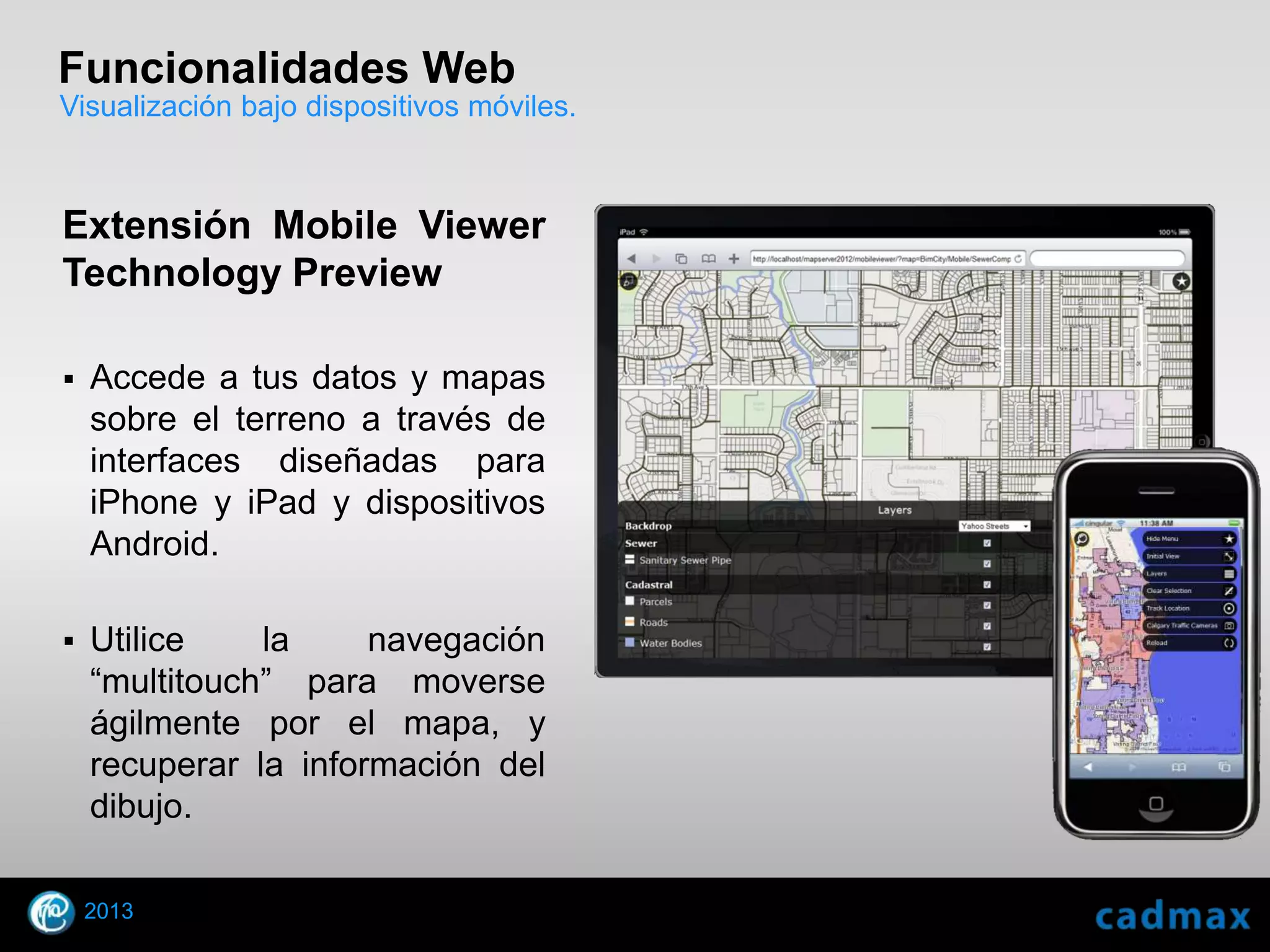Click the iPad battery 100% indicator
Screen dimensions: 1270x952
1175,232
